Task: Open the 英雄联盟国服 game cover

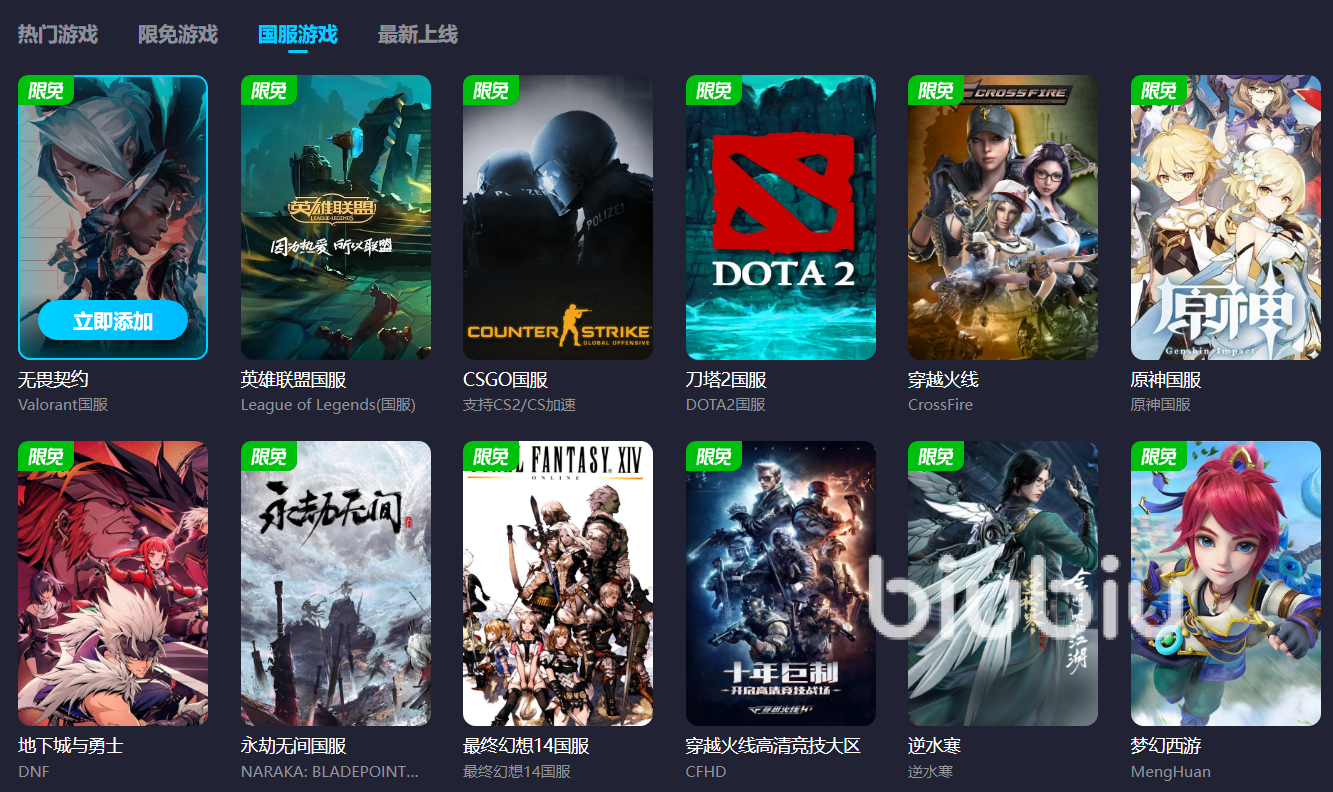Action: (x=336, y=217)
